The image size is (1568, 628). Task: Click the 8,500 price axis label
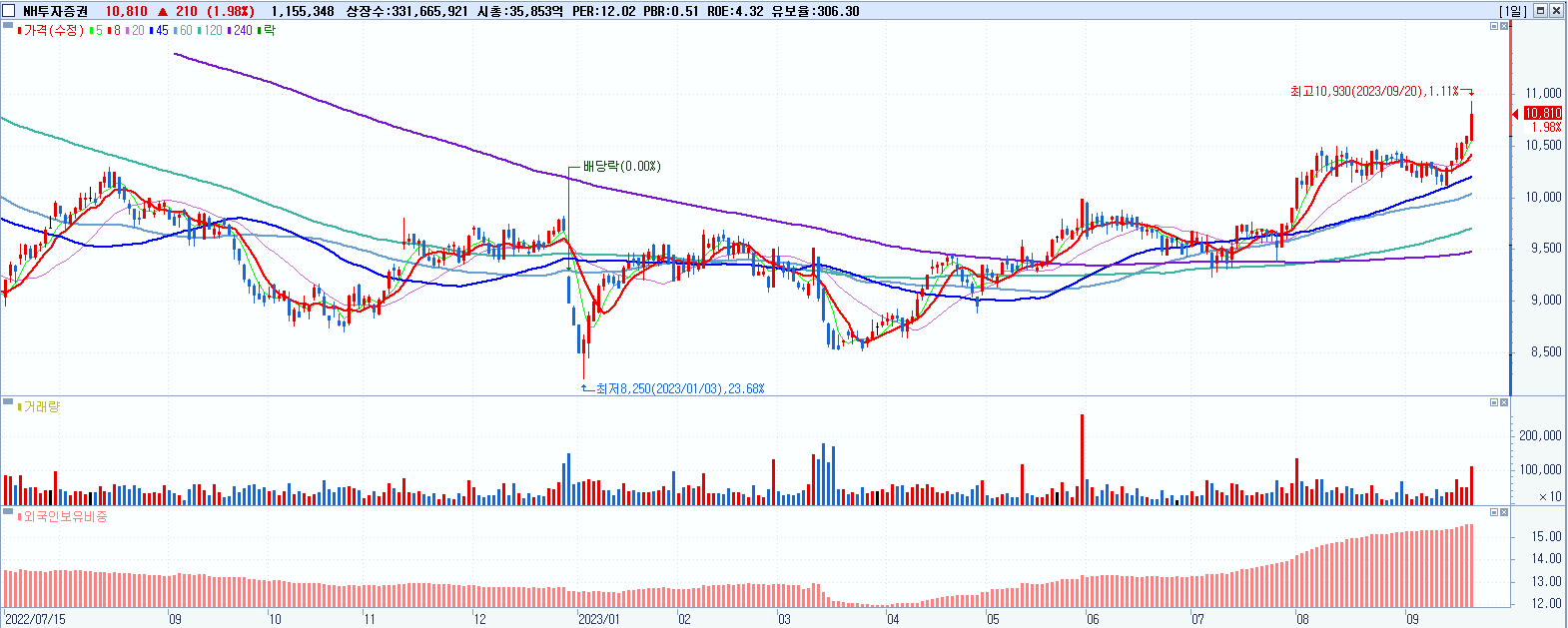point(1547,351)
